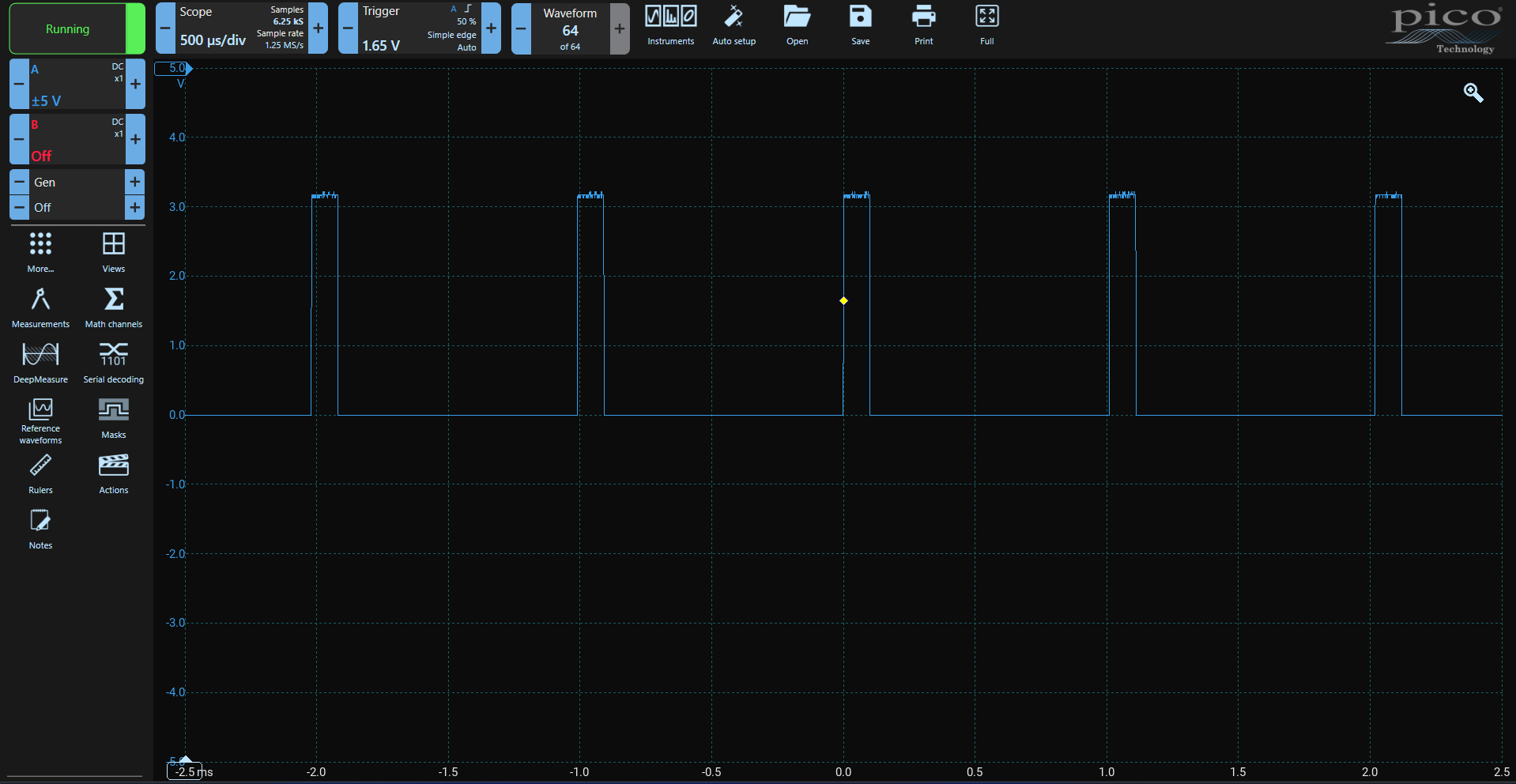Click minus on the generator Off row
This screenshot has height=784, width=1516.
[19, 207]
